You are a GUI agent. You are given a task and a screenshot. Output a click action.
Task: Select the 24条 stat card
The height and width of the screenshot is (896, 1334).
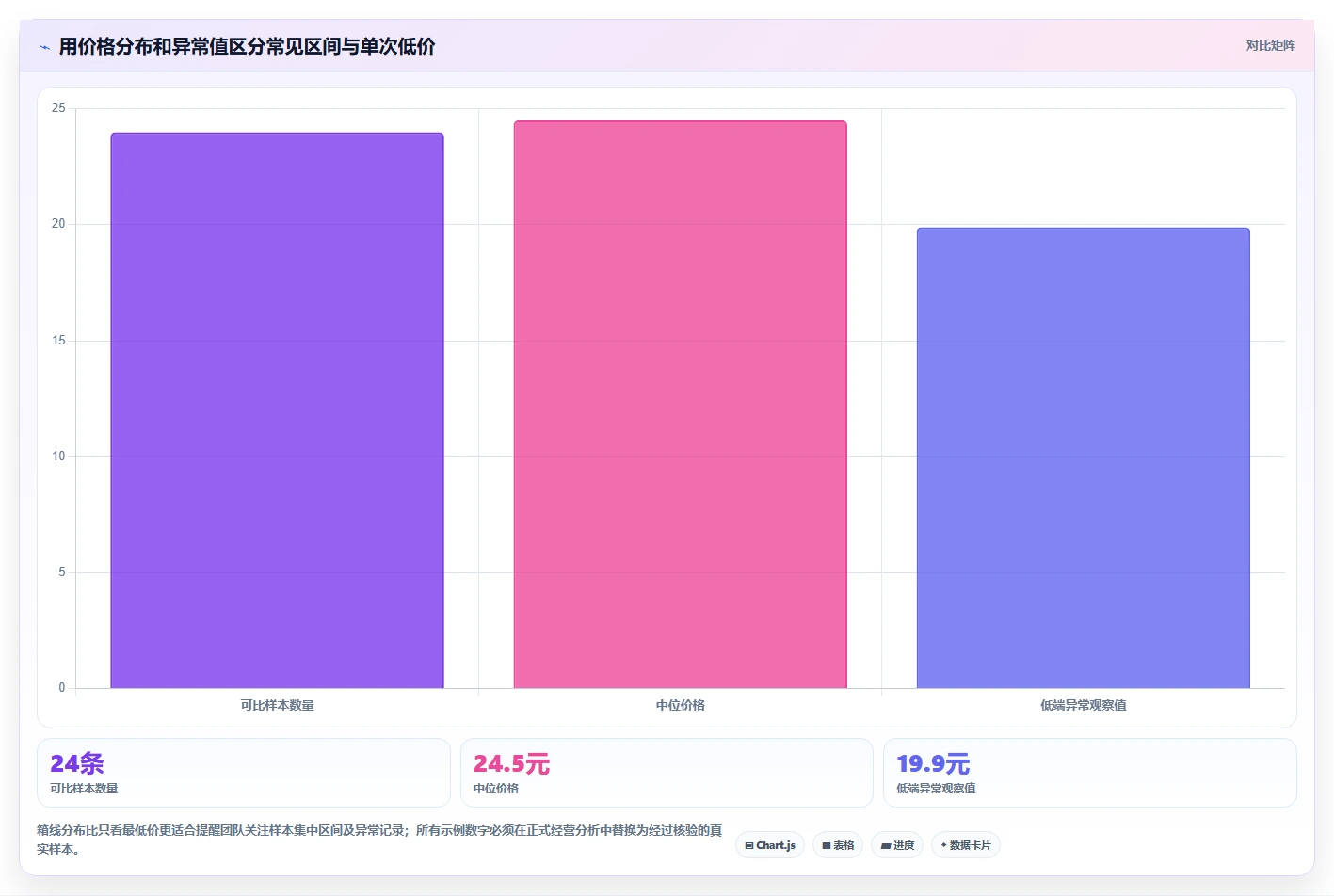[x=244, y=773]
